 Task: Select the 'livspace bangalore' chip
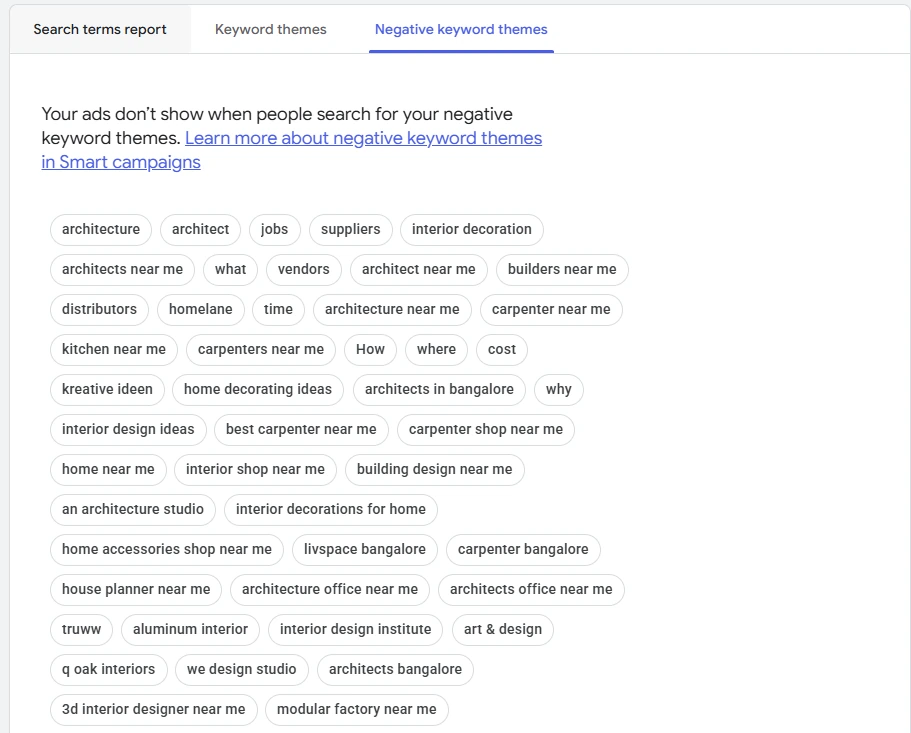365,550
